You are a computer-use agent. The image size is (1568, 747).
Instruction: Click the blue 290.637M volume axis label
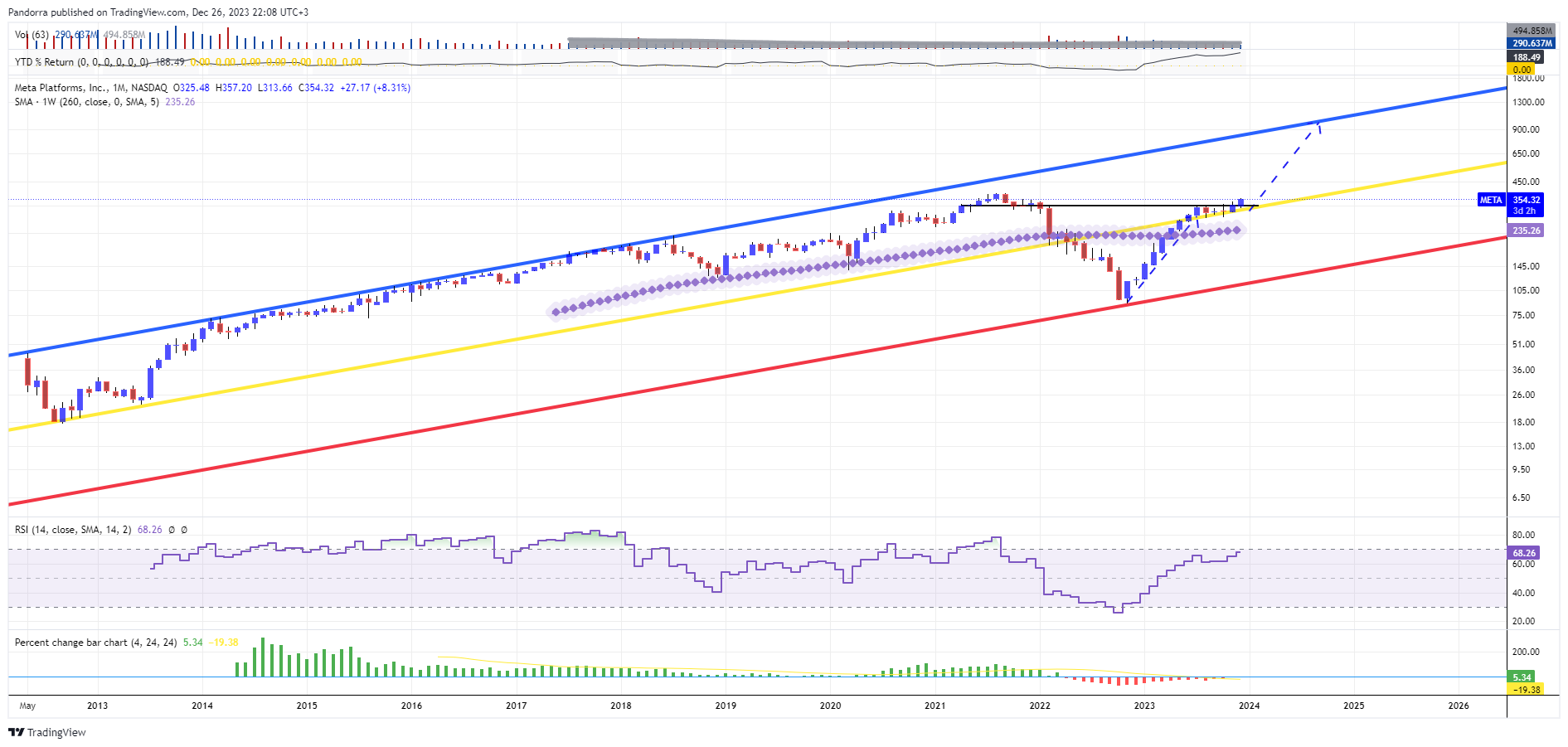1532,43
